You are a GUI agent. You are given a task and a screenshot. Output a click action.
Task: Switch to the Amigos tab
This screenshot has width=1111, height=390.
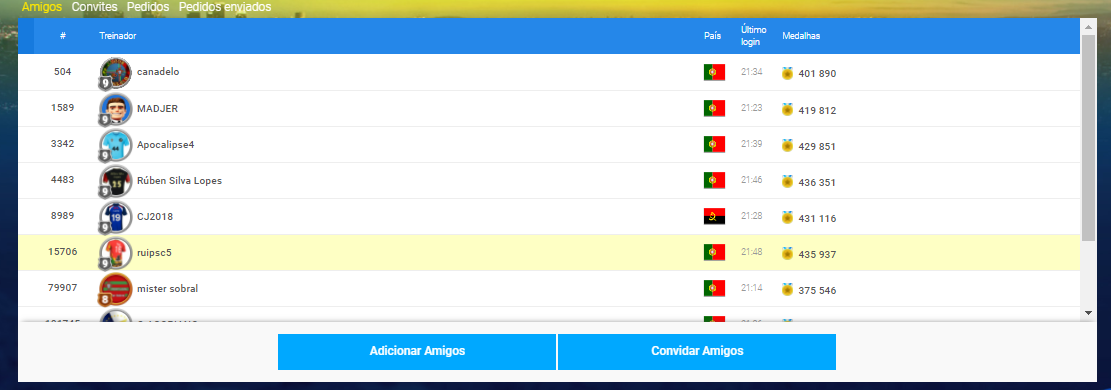(x=42, y=7)
